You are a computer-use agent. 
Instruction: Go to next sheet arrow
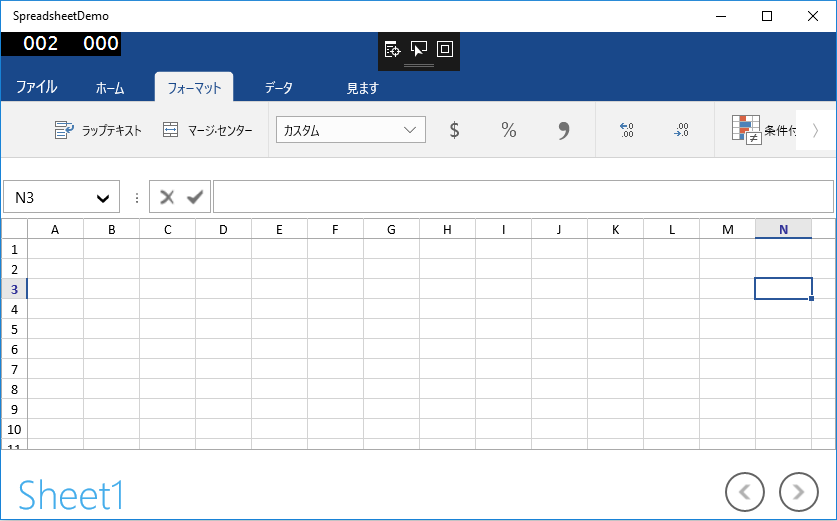click(799, 492)
